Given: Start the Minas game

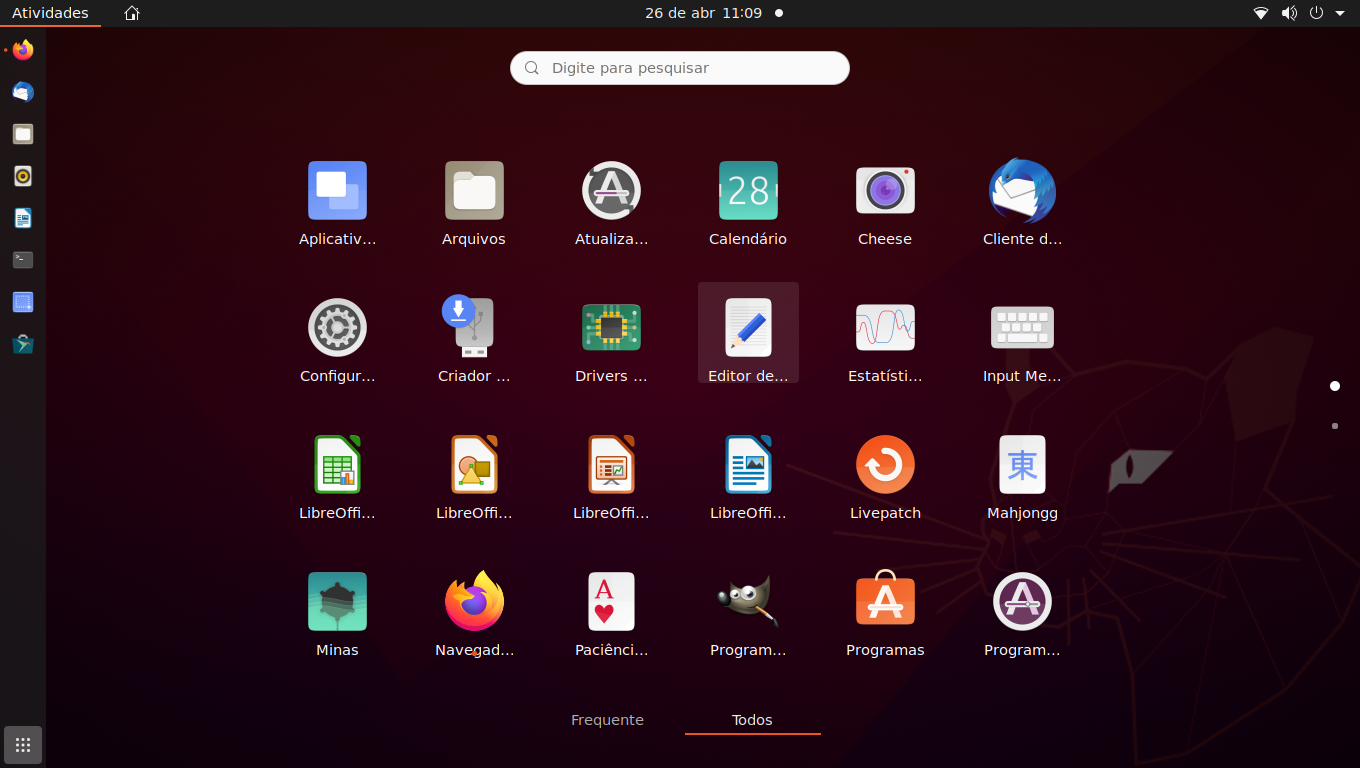Looking at the screenshot, I should [x=337, y=601].
